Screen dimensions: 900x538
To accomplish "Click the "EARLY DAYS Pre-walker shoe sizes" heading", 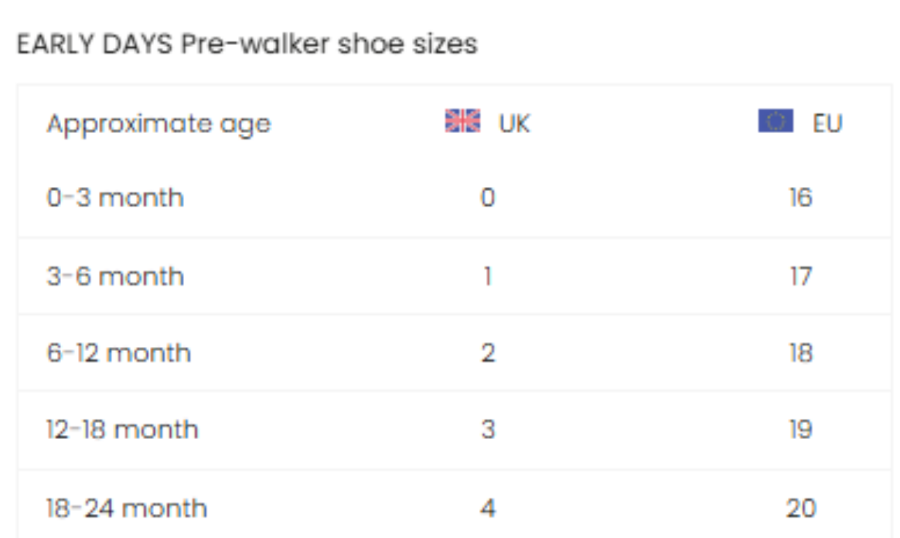I will 247,45.
